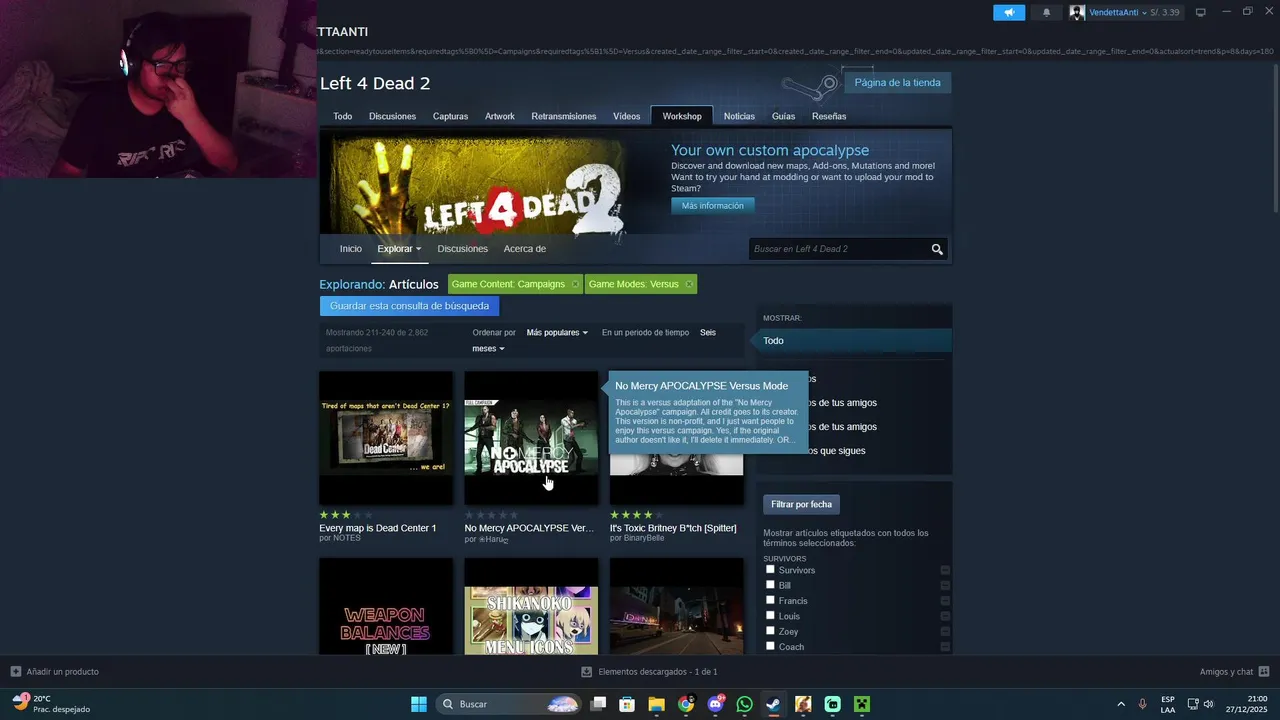The width and height of the screenshot is (1280, 720).
Task: Open the Reseñas tab
Action: pyautogui.click(x=829, y=116)
